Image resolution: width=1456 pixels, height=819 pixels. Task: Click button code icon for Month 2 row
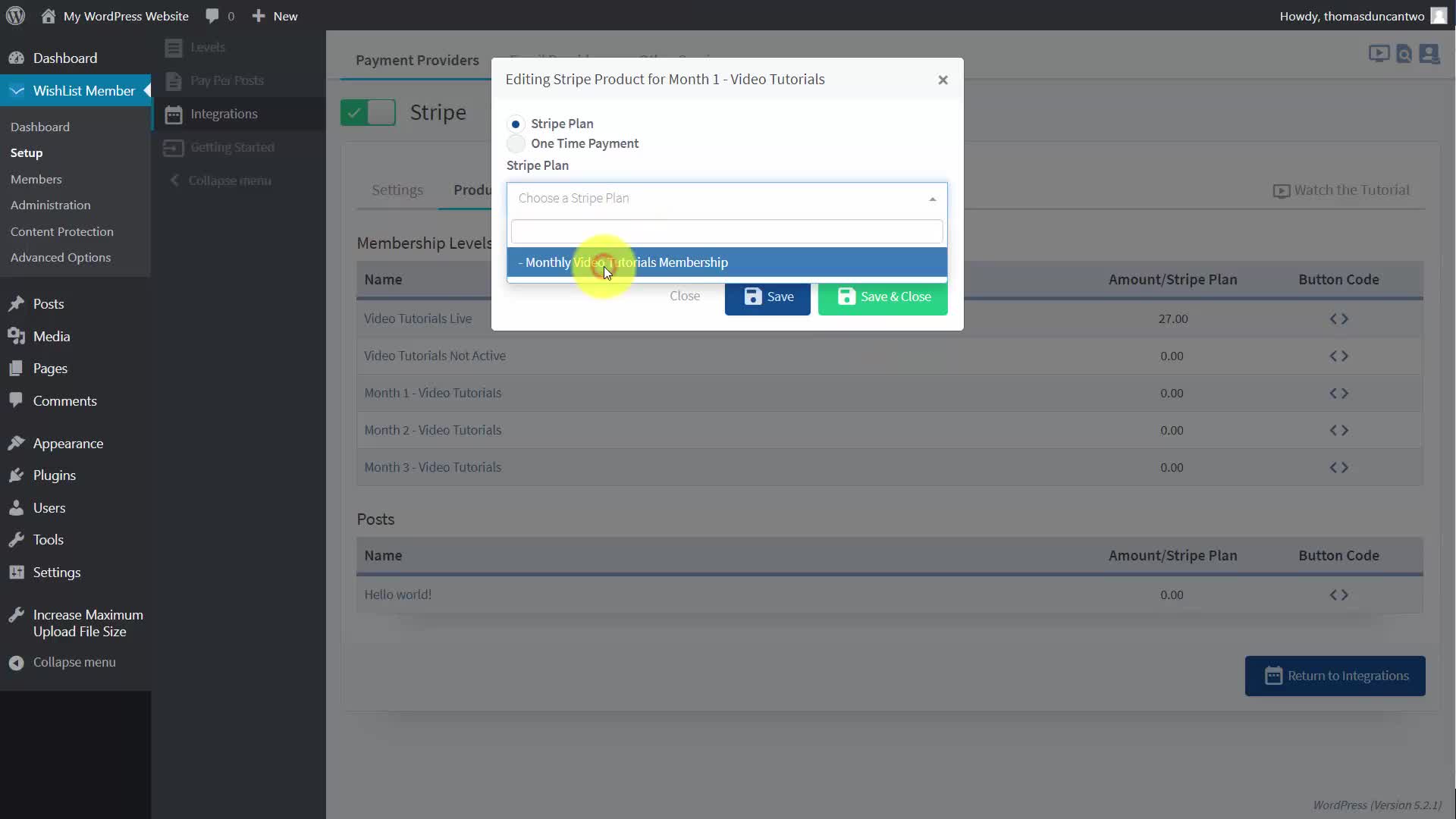1338,431
